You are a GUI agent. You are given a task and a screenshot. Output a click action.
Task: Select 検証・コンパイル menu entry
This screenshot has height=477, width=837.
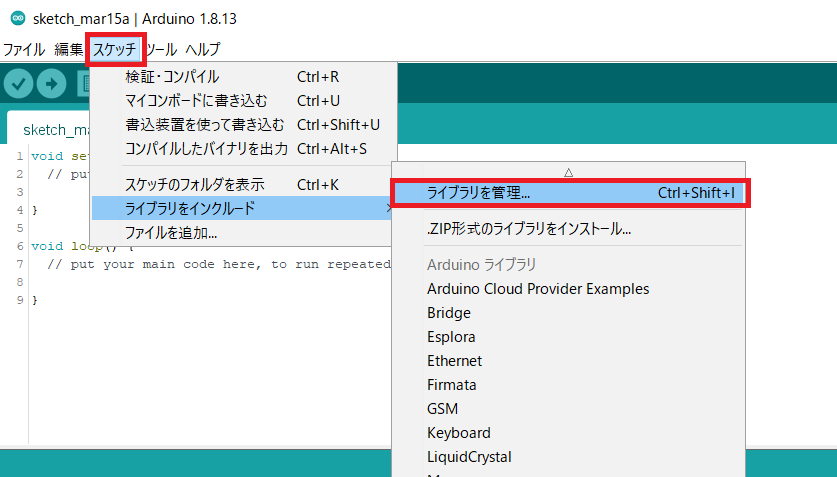(244, 77)
